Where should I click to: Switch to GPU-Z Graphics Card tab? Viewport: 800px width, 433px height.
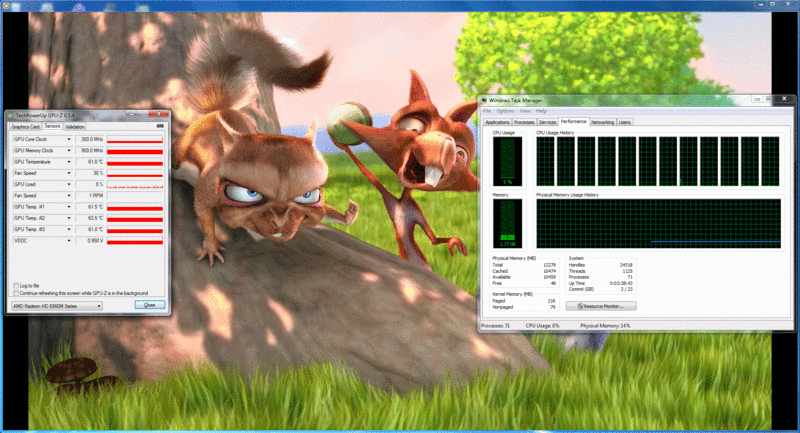pyautogui.click(x=25, y=126)
